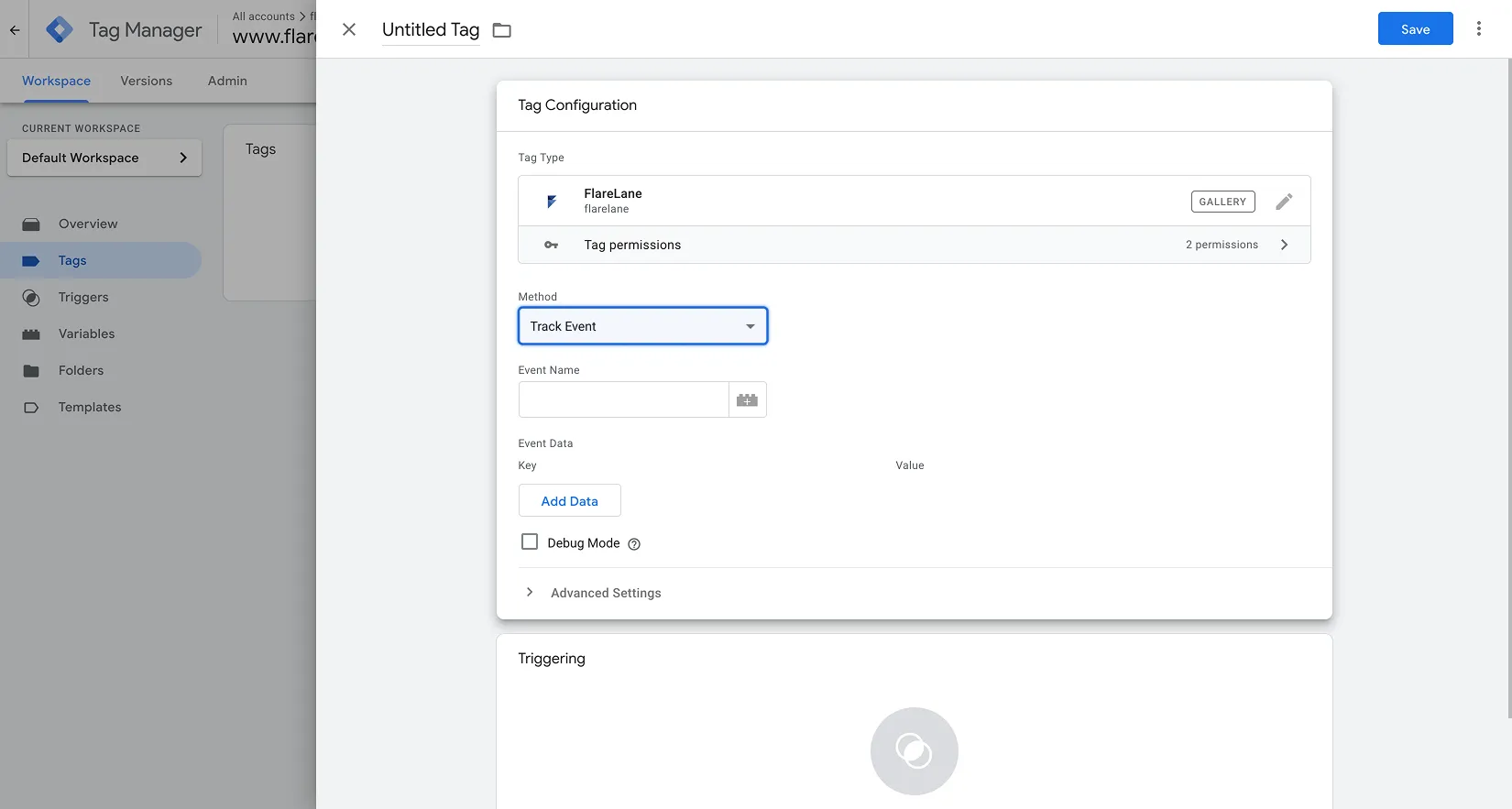This screenshot has width=1512, height=809.
Task: Click the Variables brick icon in sidebar
Action: pyautogui.click(x=31, y=334)
